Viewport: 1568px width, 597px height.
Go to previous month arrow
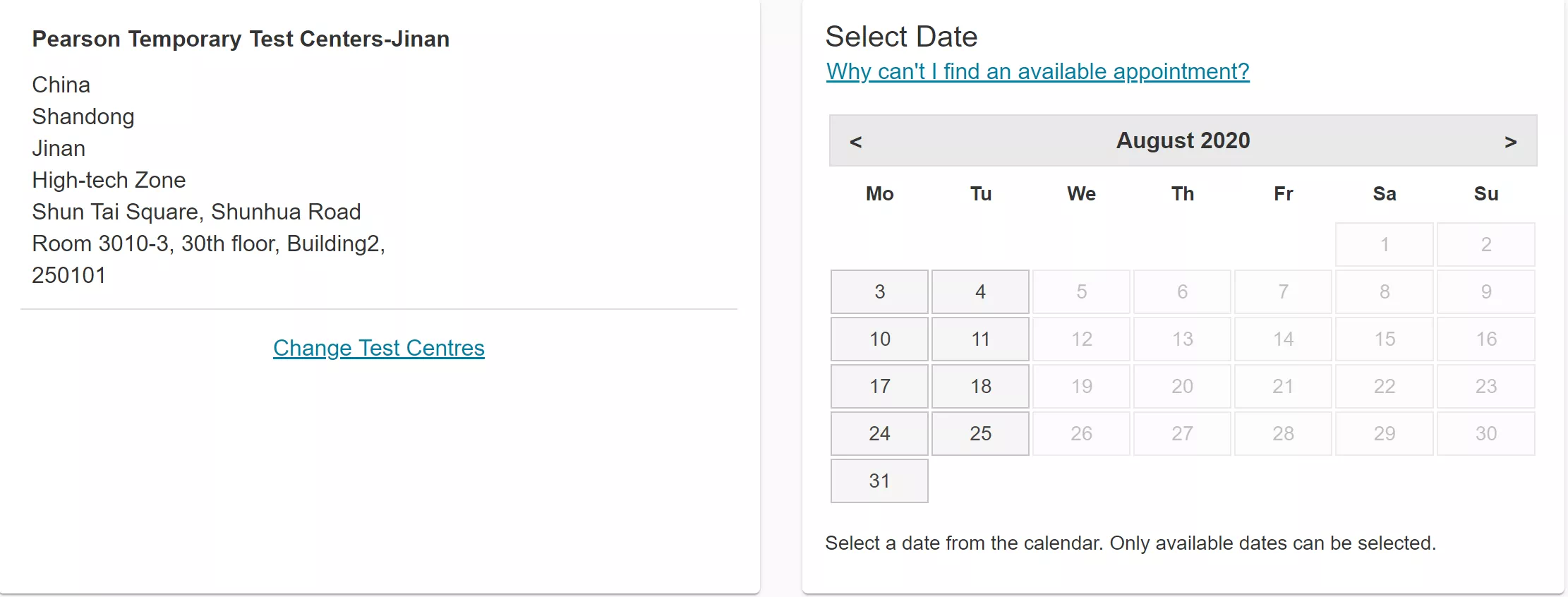[x=855, y=142]
